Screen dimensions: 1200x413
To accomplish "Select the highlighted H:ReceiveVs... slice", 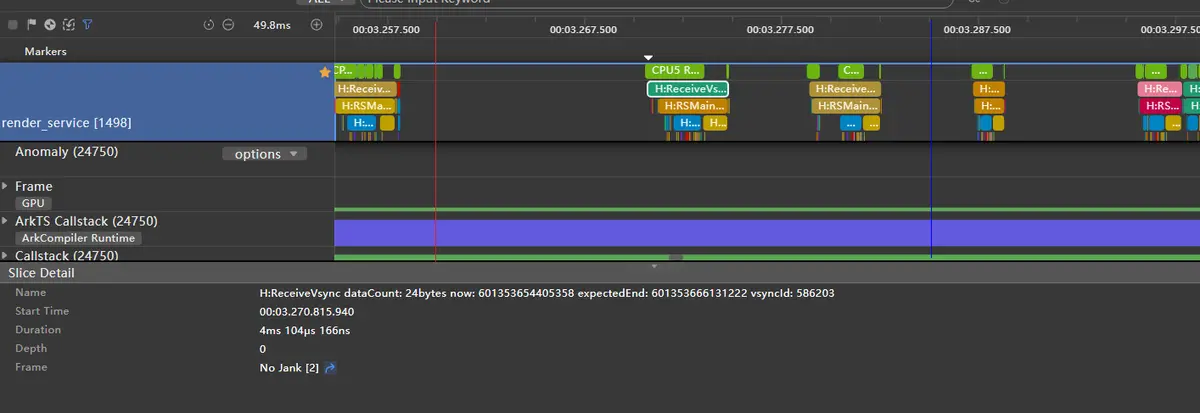I will point(688,89).
